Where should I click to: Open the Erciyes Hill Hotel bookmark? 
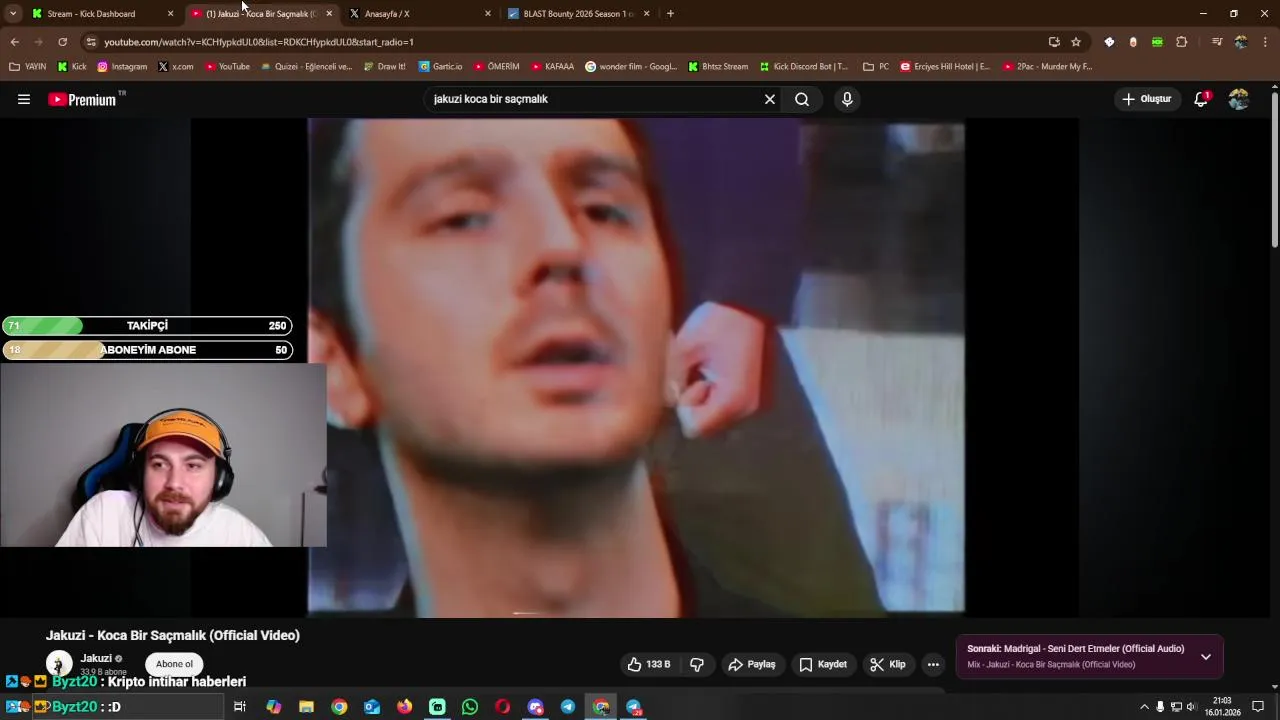tap(945, 67)
